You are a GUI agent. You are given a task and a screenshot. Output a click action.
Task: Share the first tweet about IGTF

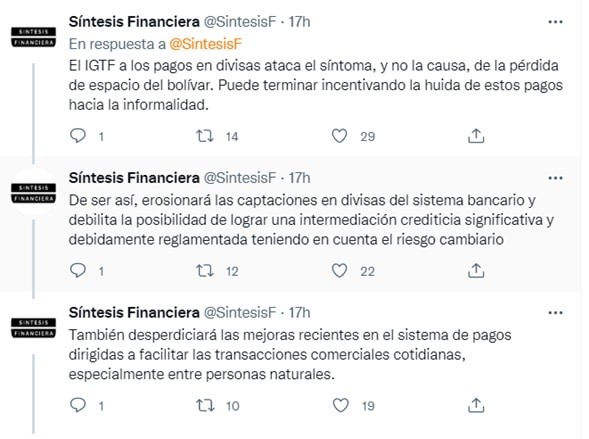click(x=476, y=136)
